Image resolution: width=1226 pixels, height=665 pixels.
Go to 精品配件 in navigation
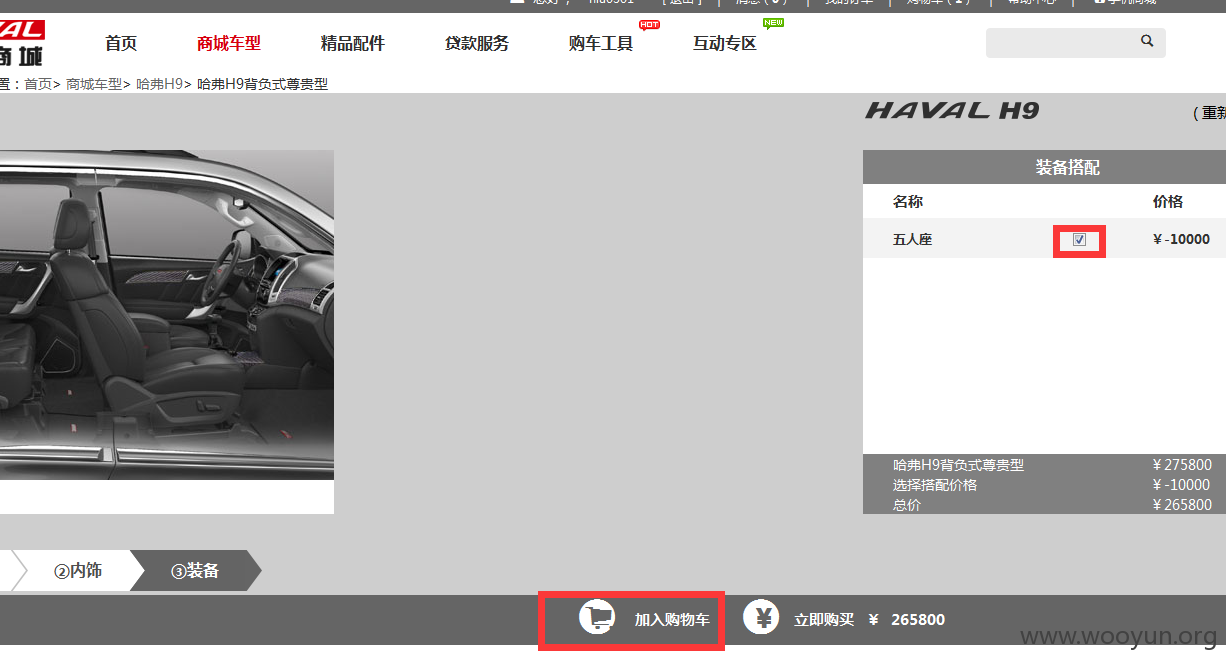coord(353,43)
